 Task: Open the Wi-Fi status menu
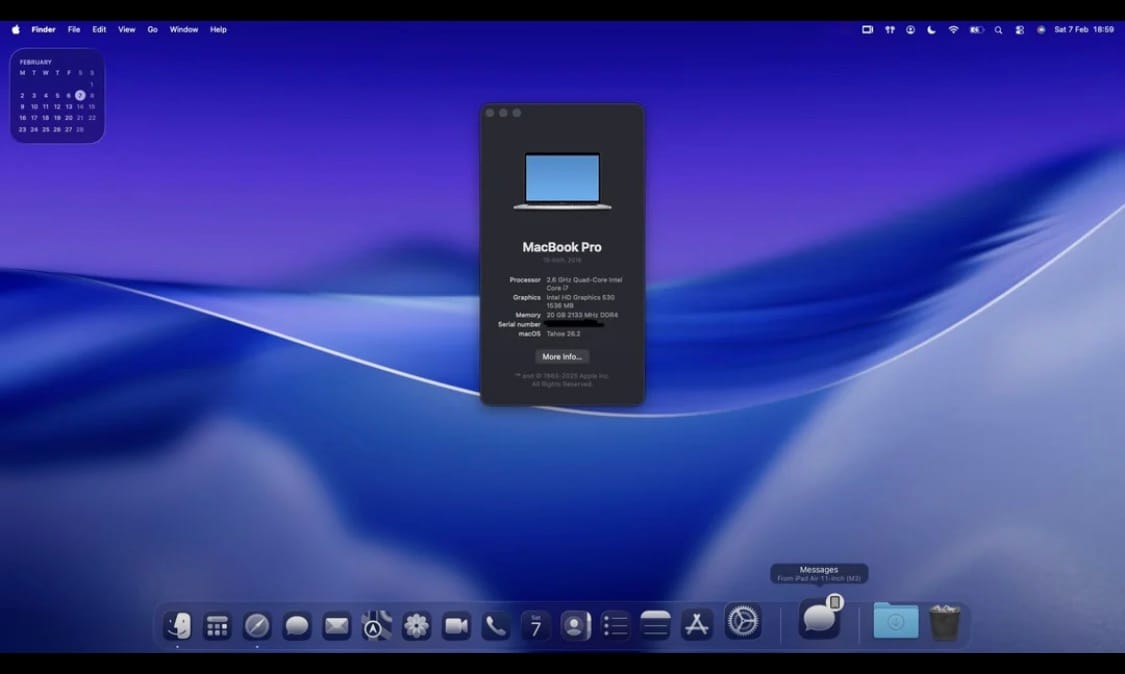[954, 29]
